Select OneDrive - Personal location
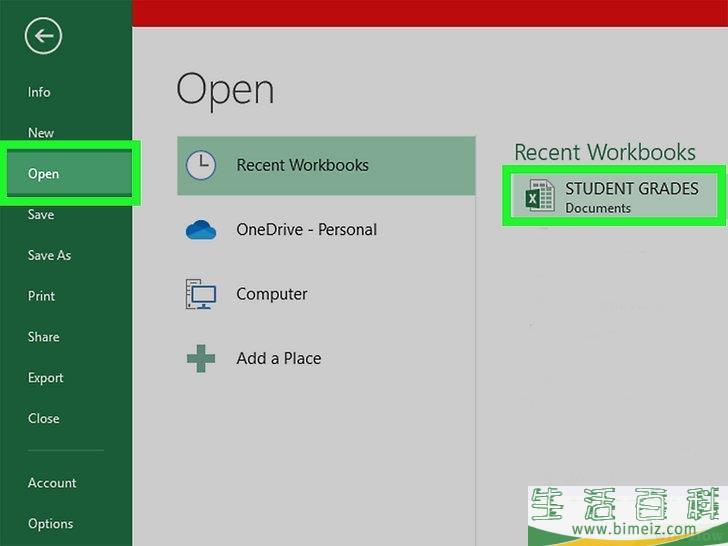 pos(326,230)
